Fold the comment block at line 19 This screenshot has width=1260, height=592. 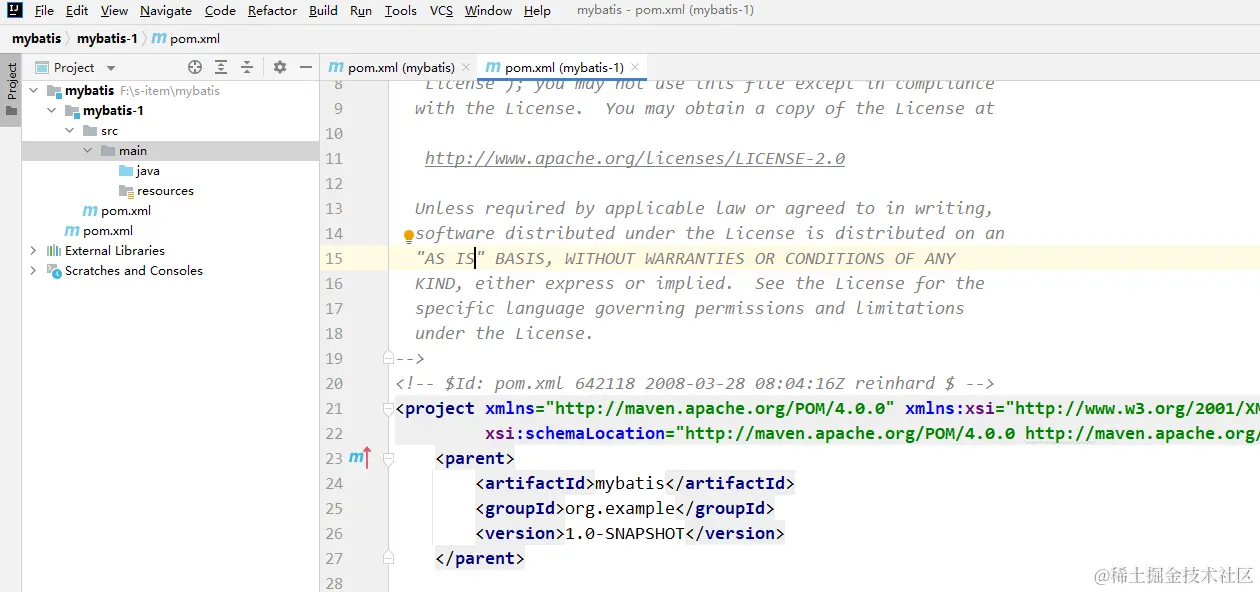coord(388,357)
